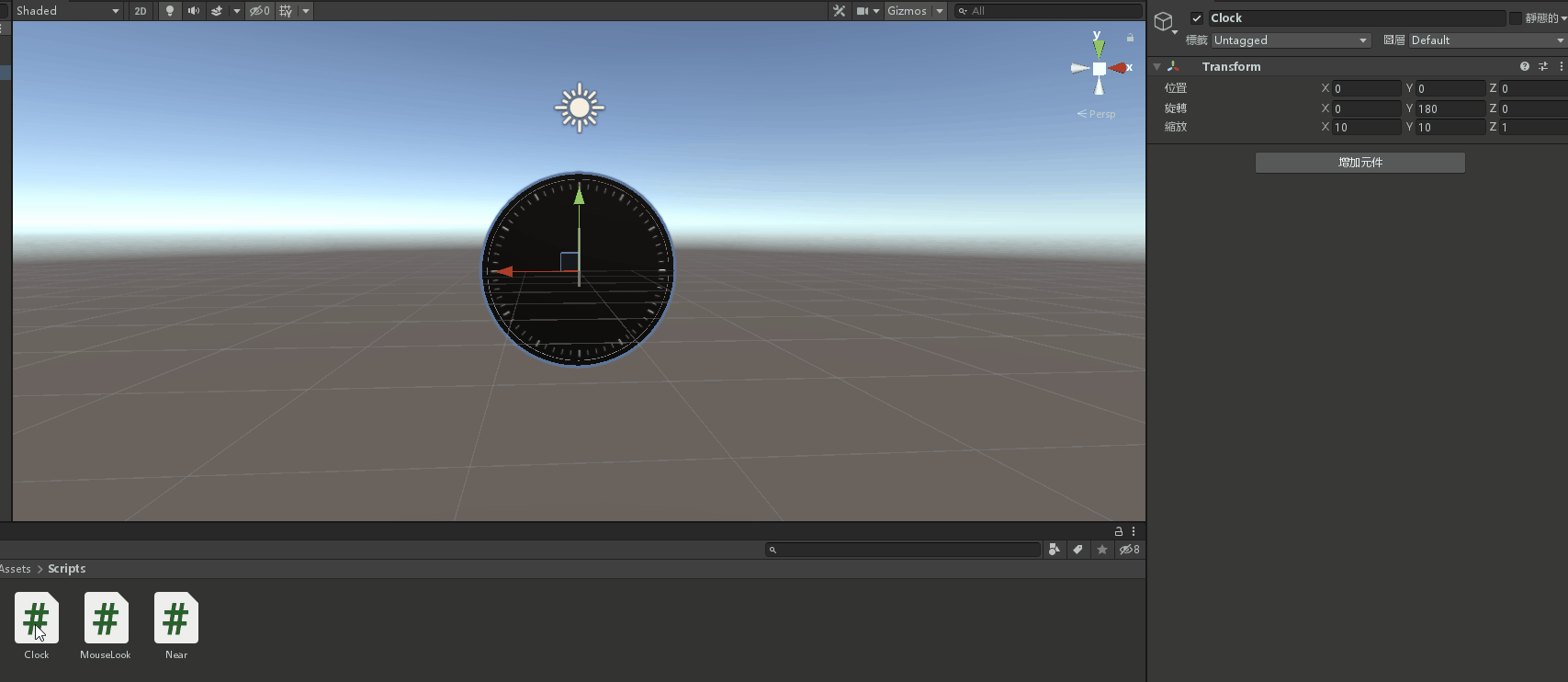Open the Shaded draw mode dropdown
The width and height of the screenshot is (1568, 682).
(x=66, y=11)
